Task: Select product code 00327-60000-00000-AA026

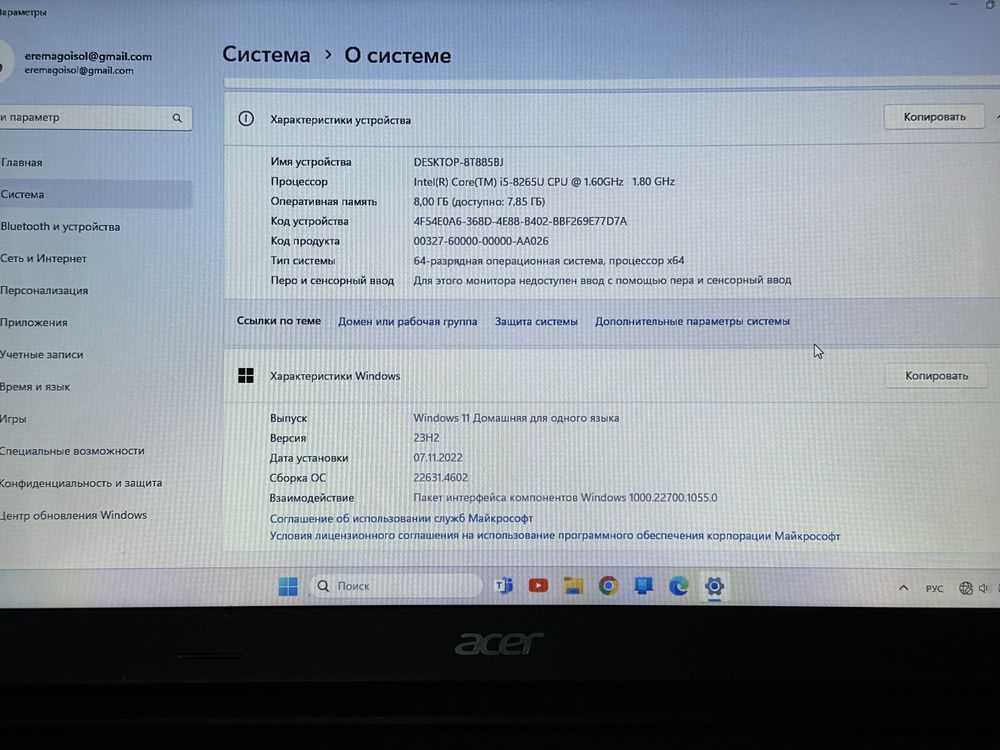Action: [x=481, y=241]
